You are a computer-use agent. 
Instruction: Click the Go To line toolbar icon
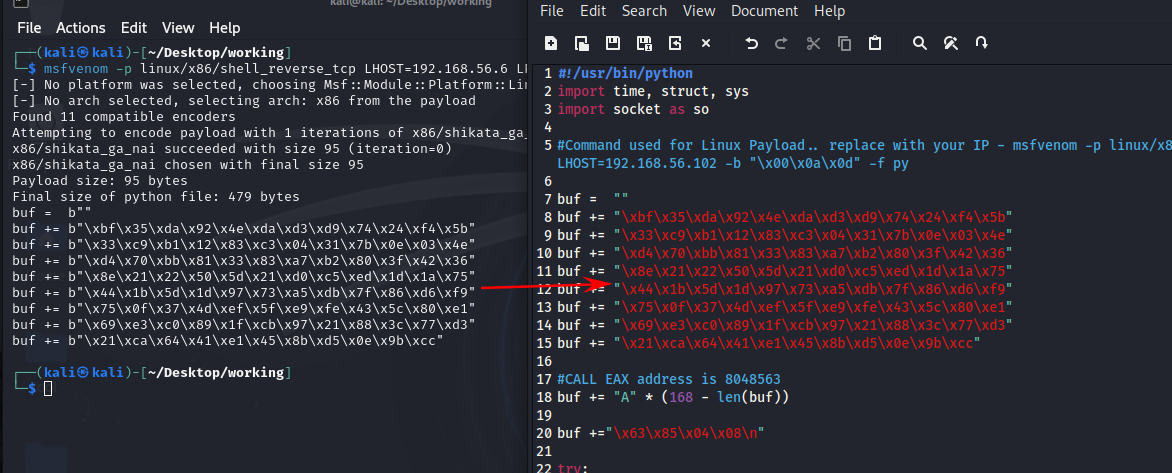coord(982,43)
